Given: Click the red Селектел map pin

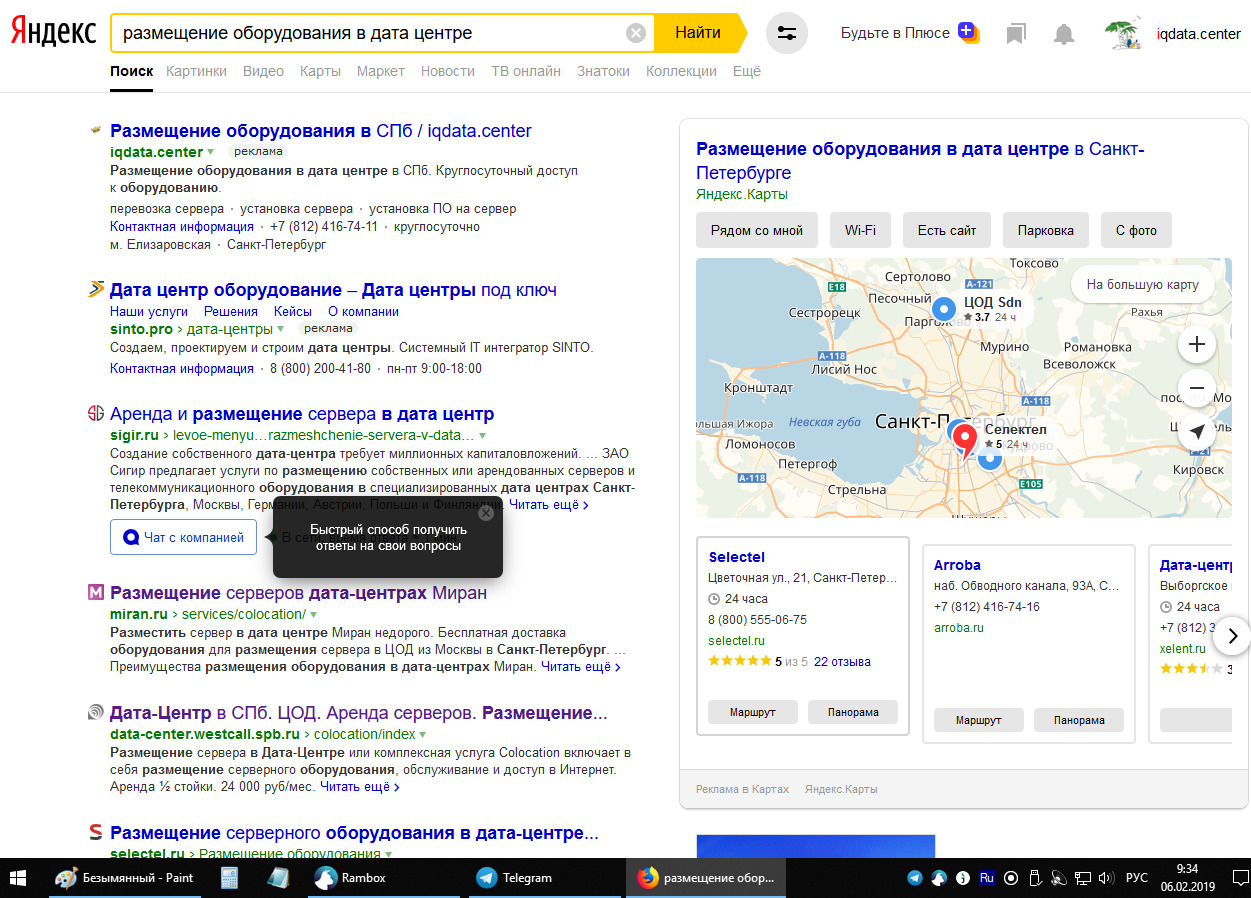Looking at the screenshot, I should (x=964, y=440).
